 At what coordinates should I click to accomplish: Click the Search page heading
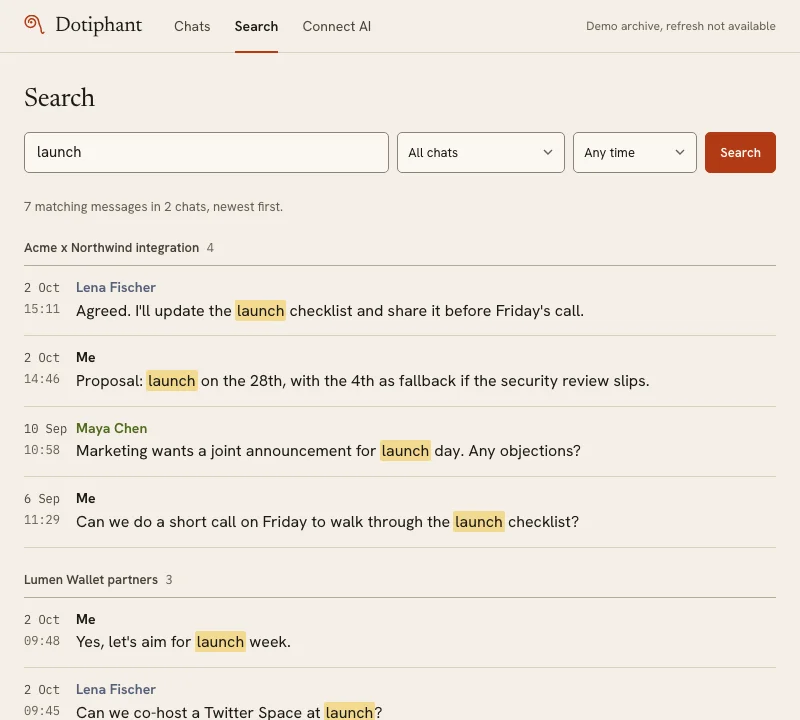click(x=59, y=97)
